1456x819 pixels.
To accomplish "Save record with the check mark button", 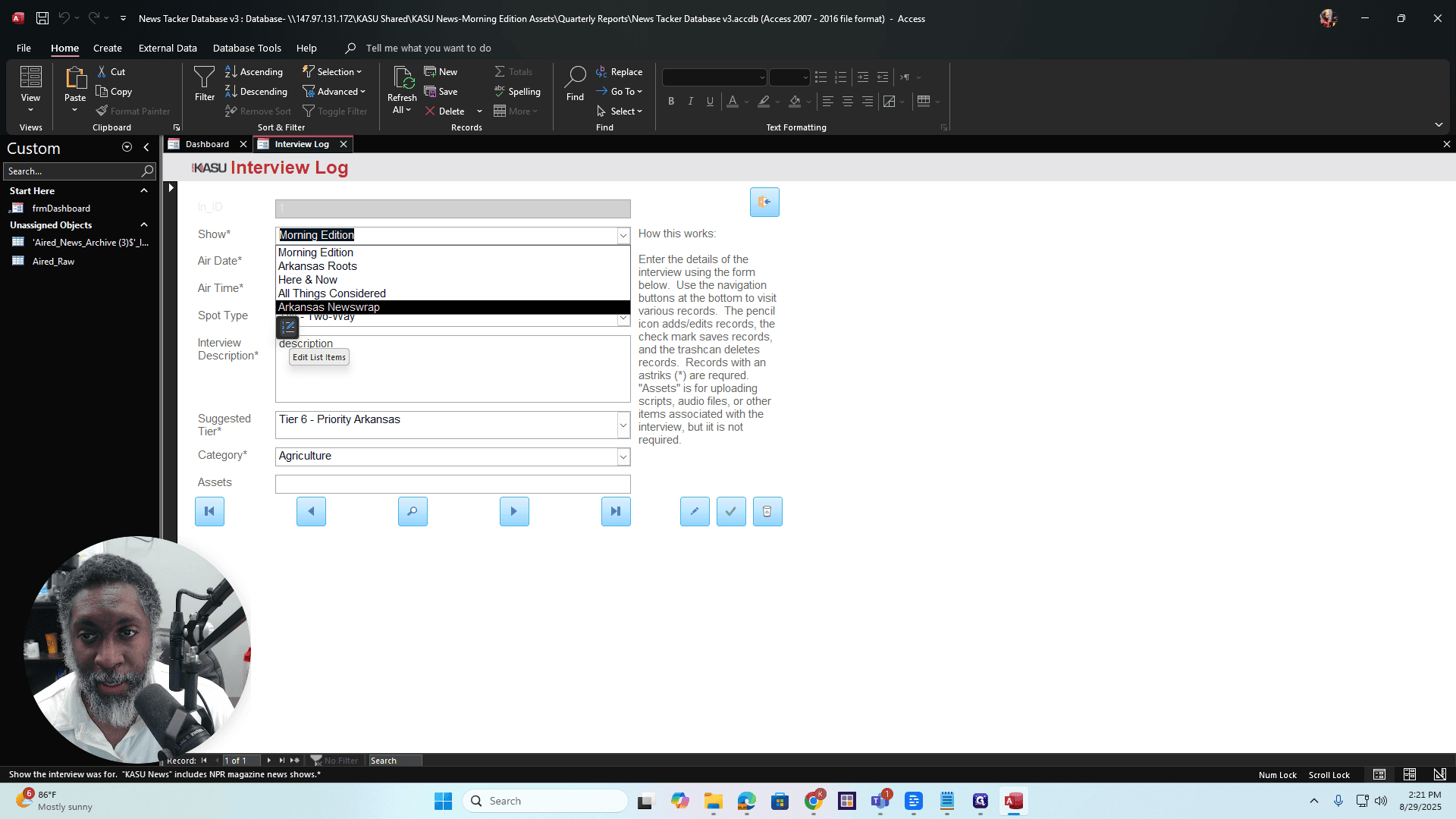I will (x=731, y=512).
